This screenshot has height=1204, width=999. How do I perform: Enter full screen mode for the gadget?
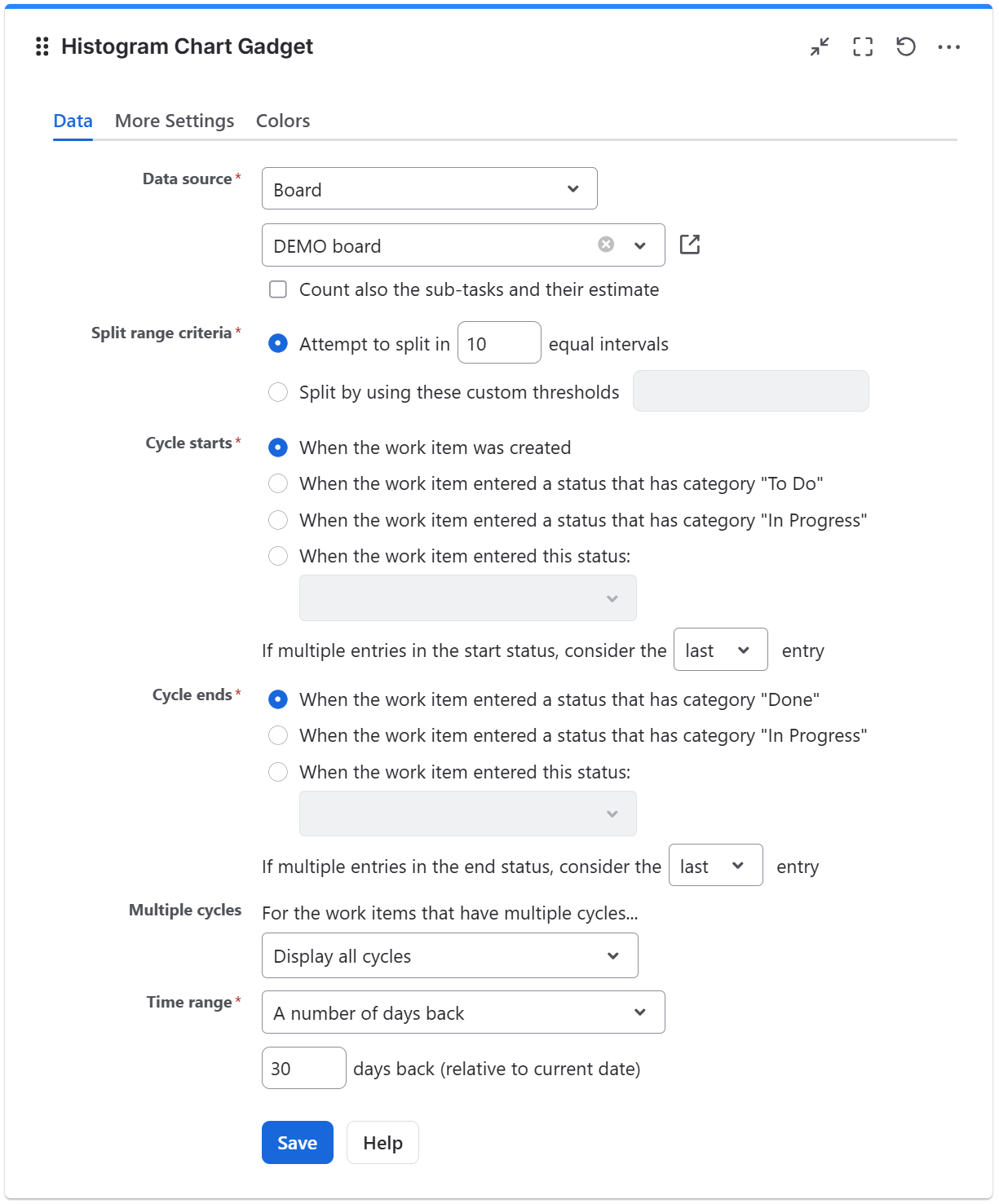pos(863,46)
